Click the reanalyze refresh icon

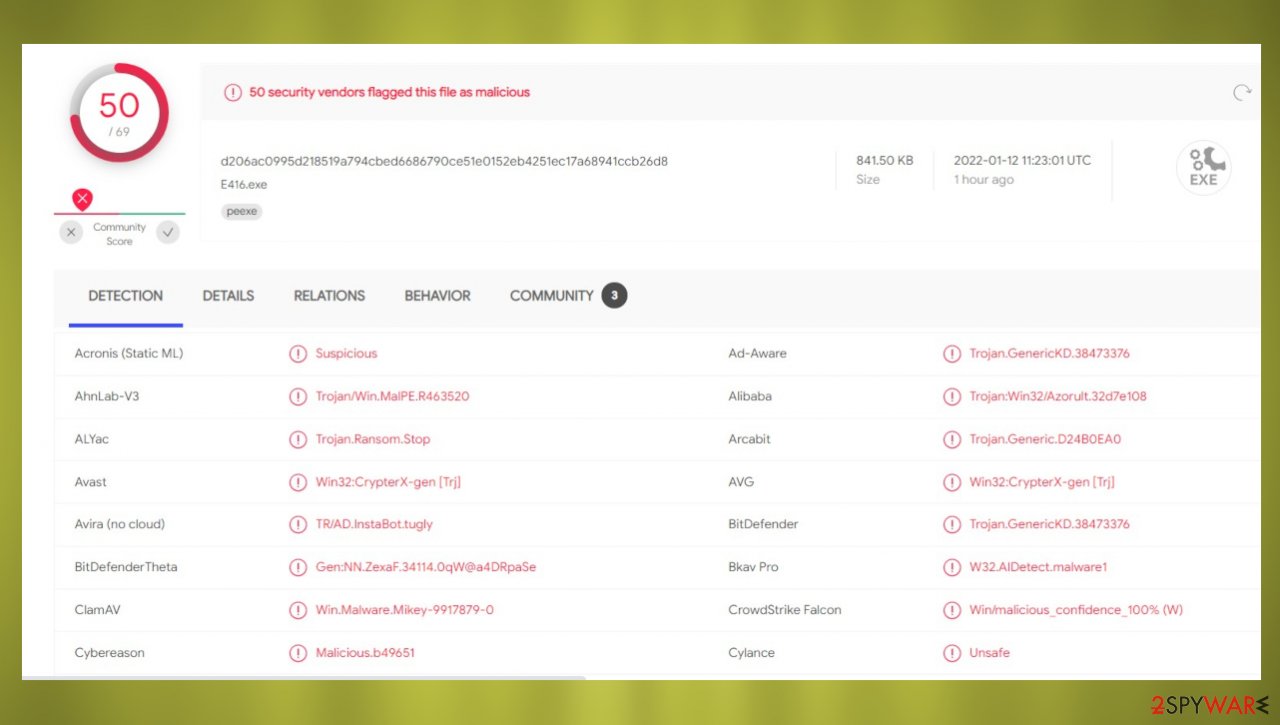pos(1242,92)
